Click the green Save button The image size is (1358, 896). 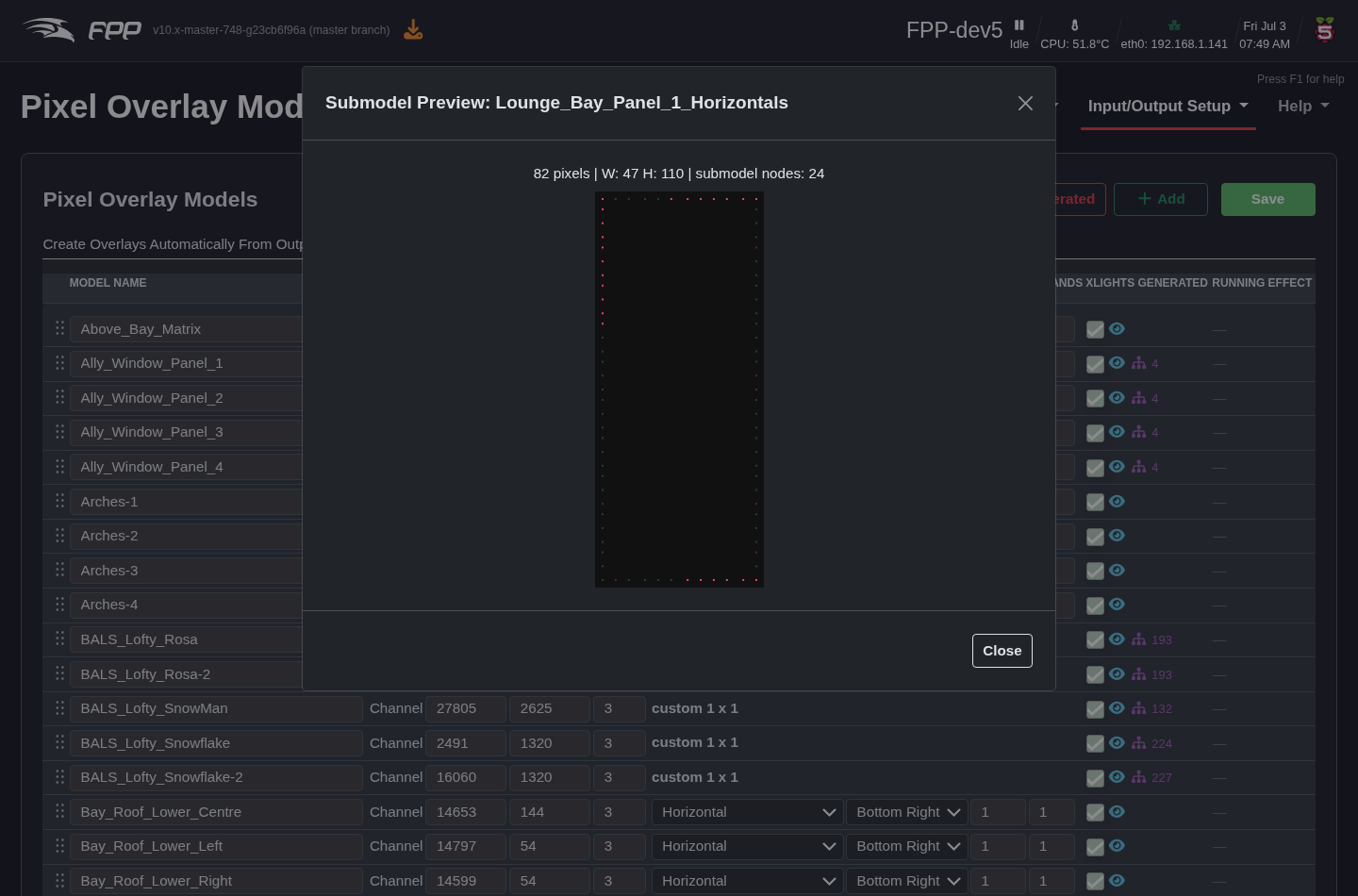point(1267,199)
